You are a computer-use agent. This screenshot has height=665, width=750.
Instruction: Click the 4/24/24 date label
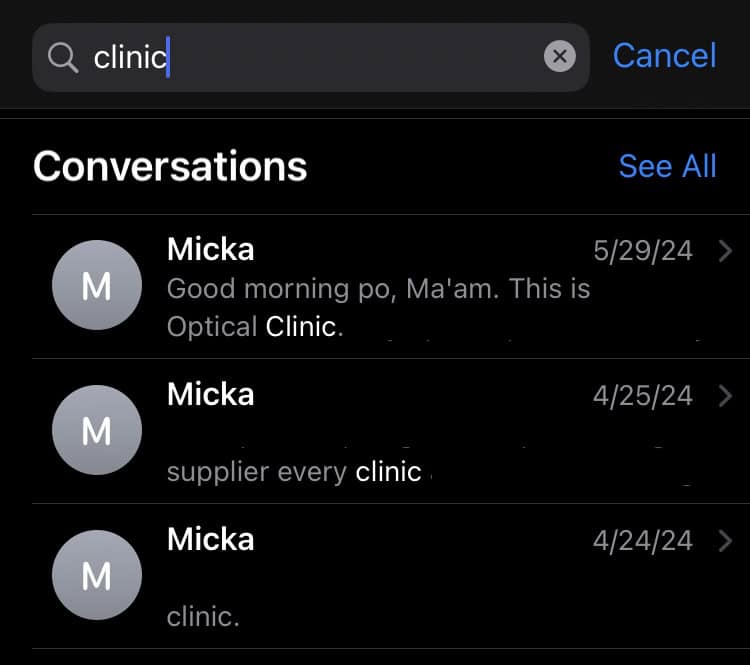click(x=642, y=541)
